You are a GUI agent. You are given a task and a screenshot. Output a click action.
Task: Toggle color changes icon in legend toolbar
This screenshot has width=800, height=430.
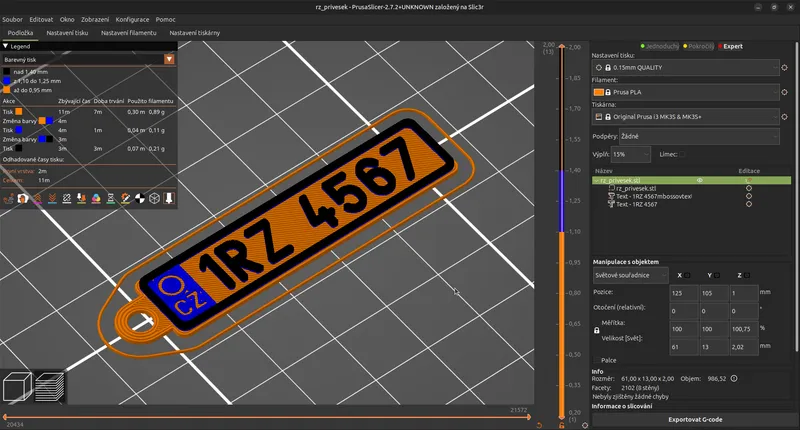[x=96, y=198]
